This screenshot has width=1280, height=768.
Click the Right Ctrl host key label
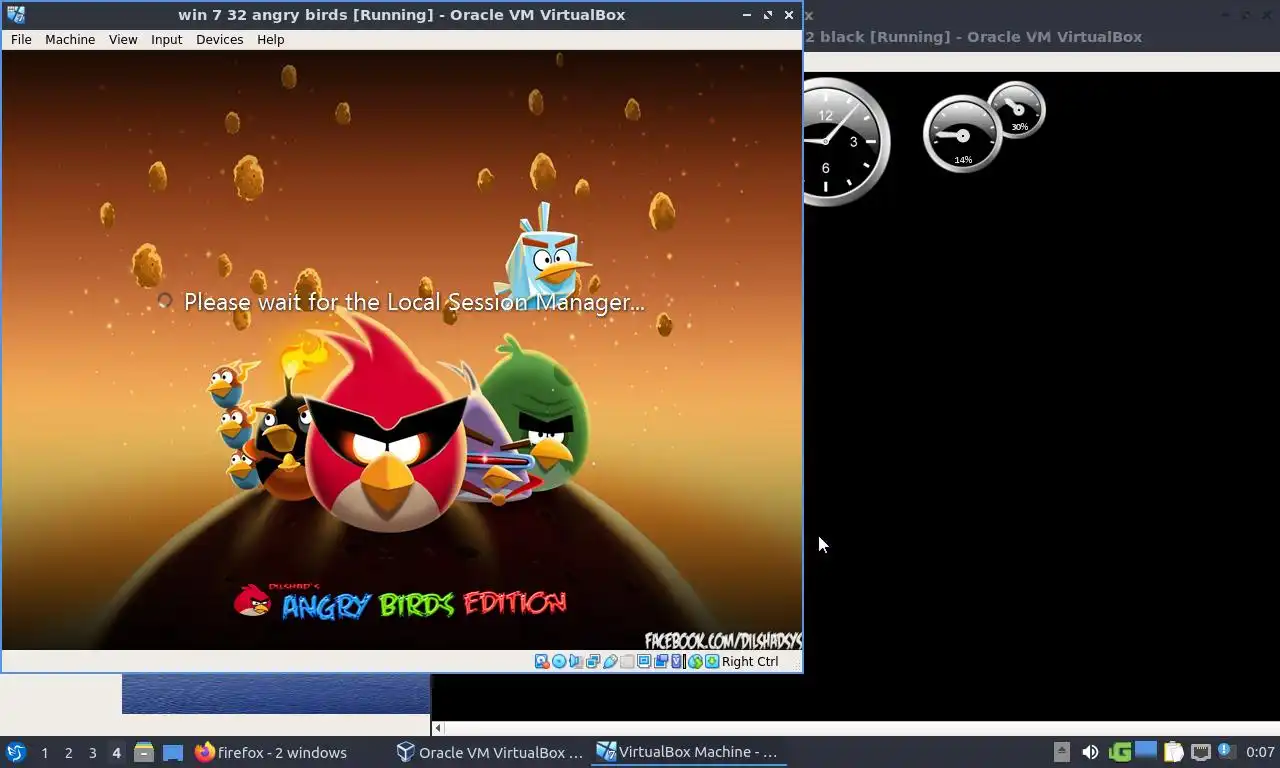pyautogui.click(x=750, y=661)
